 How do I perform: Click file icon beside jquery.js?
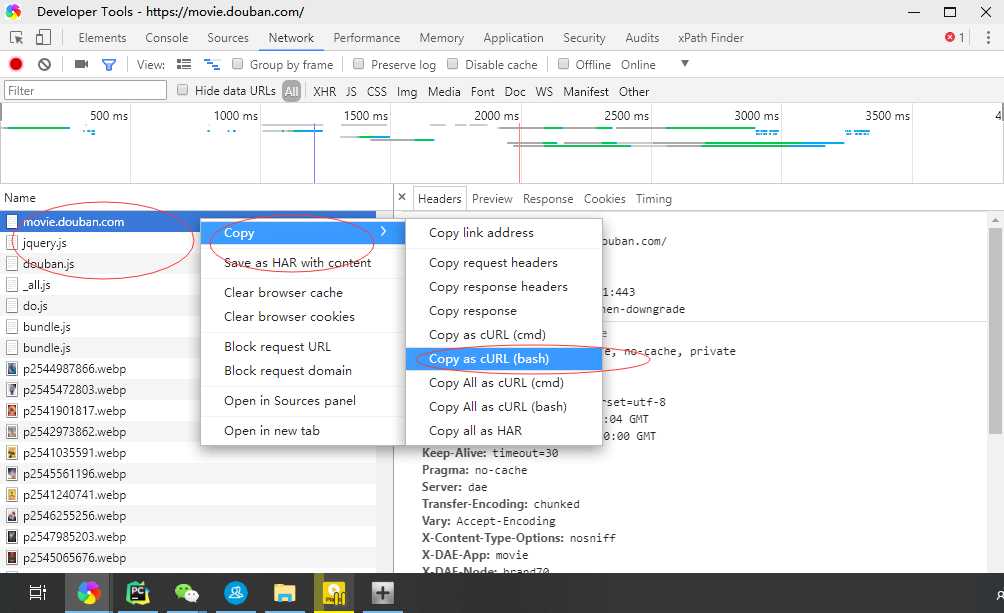[12, 243]
